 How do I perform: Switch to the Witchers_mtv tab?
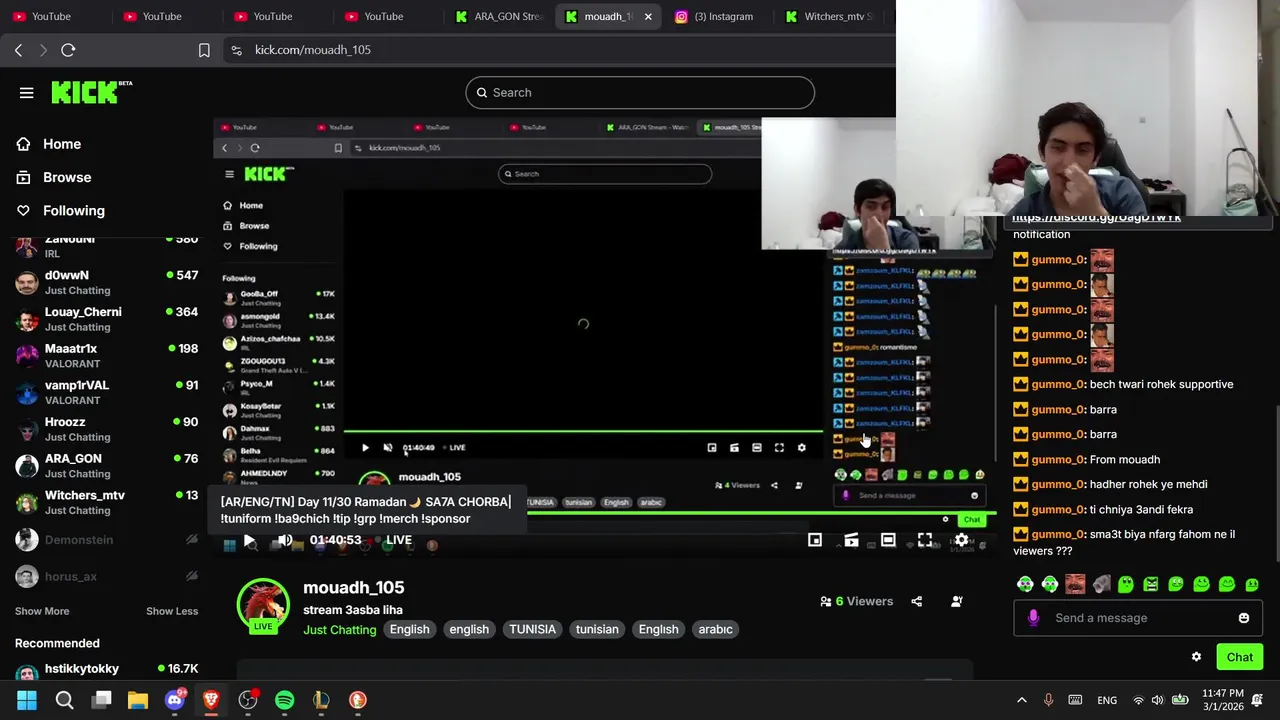click(830, 16)
